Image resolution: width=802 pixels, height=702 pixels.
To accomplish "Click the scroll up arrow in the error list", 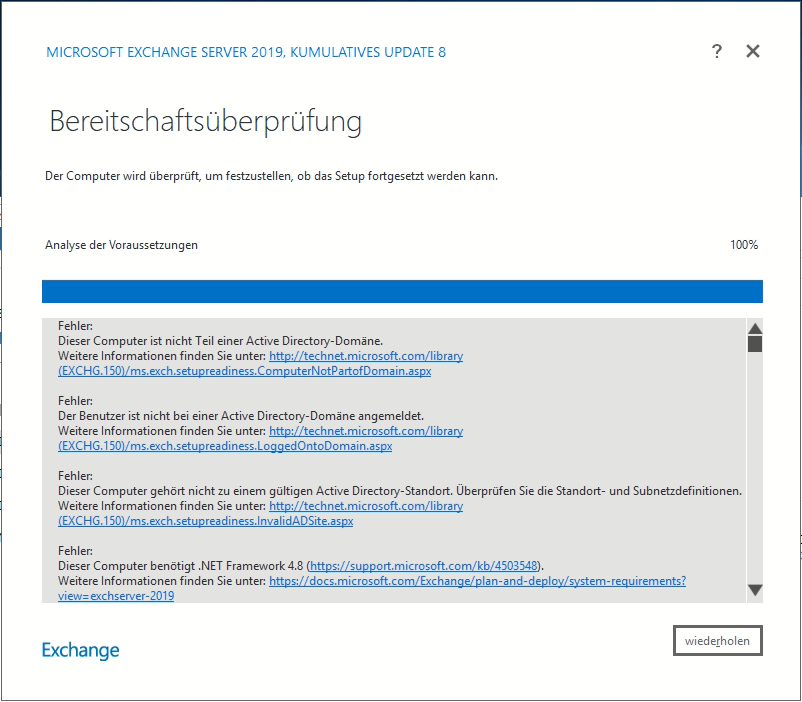I will pos(755,329).
